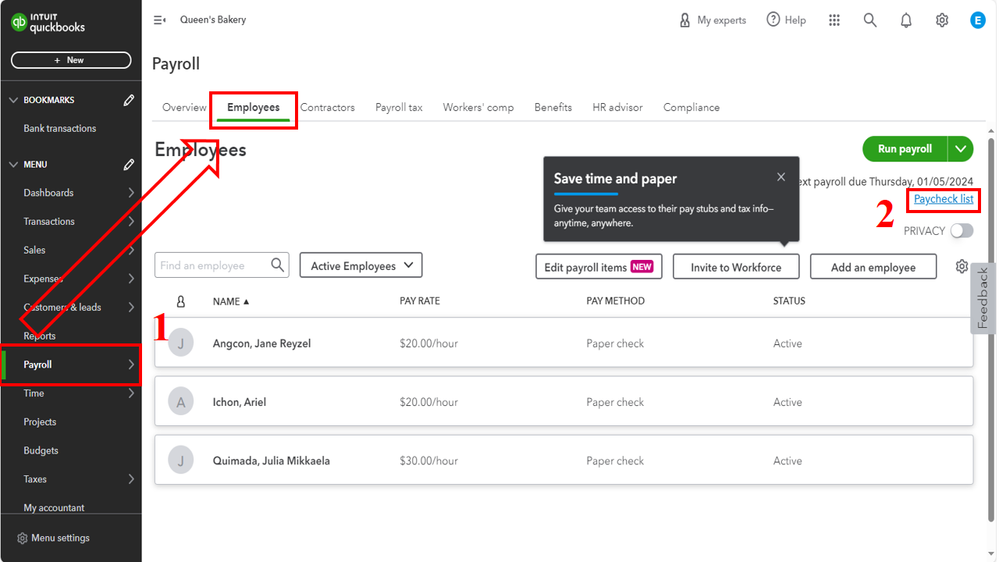Viewport: 999px width, 562px height.
Task: Click the search magnifier in top bar
Action: tap(870, 20)
